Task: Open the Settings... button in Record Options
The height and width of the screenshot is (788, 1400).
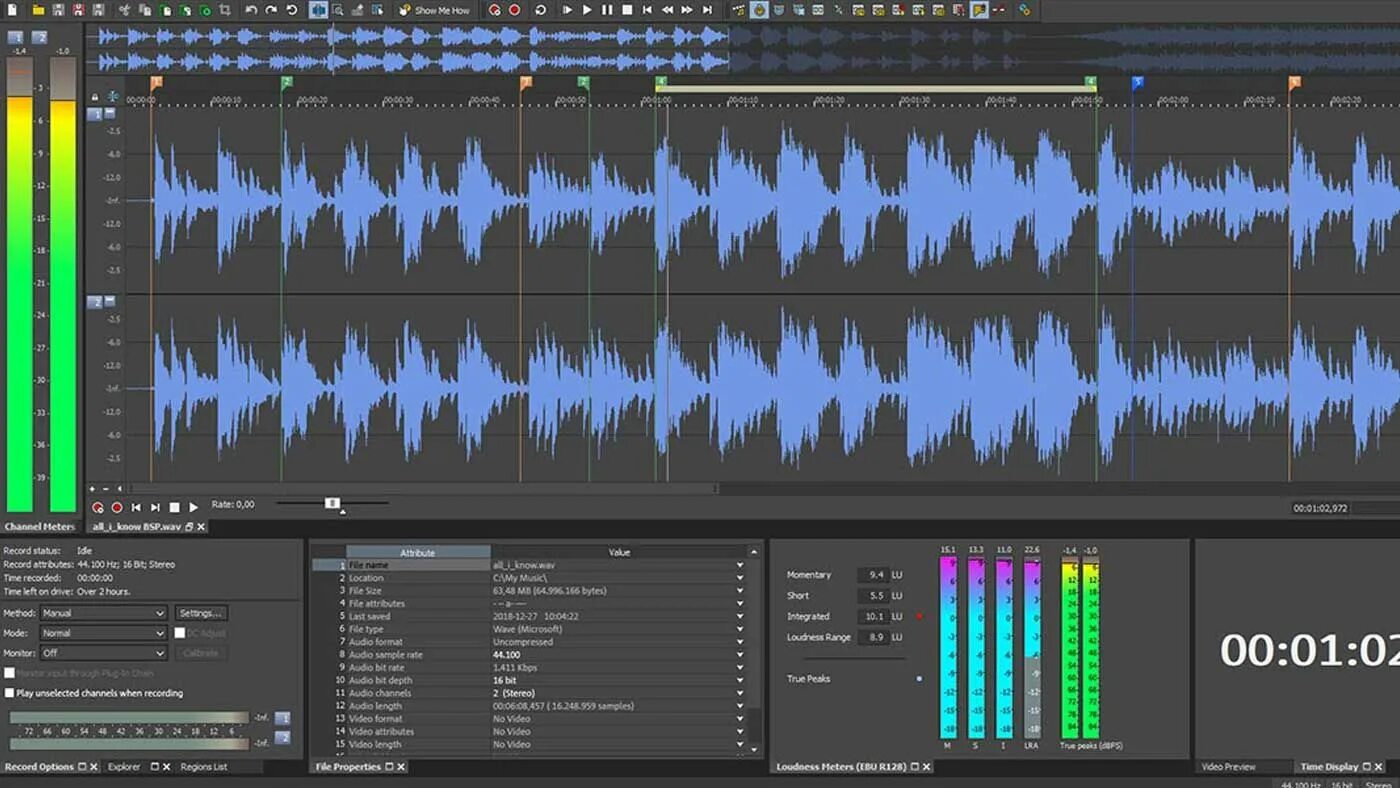Action: 201,613
